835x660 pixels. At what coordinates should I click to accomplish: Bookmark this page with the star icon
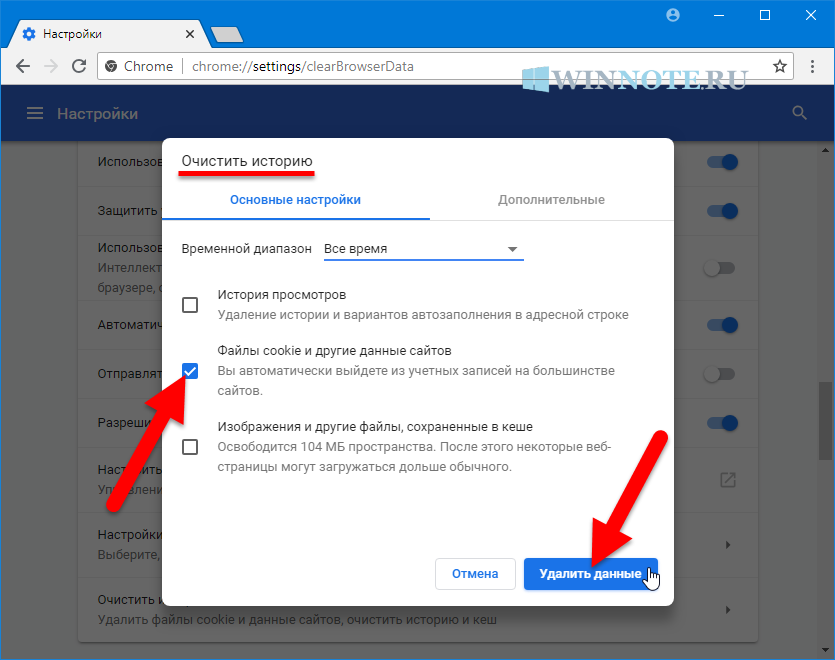pyautogui.click(x=780, y=66)
